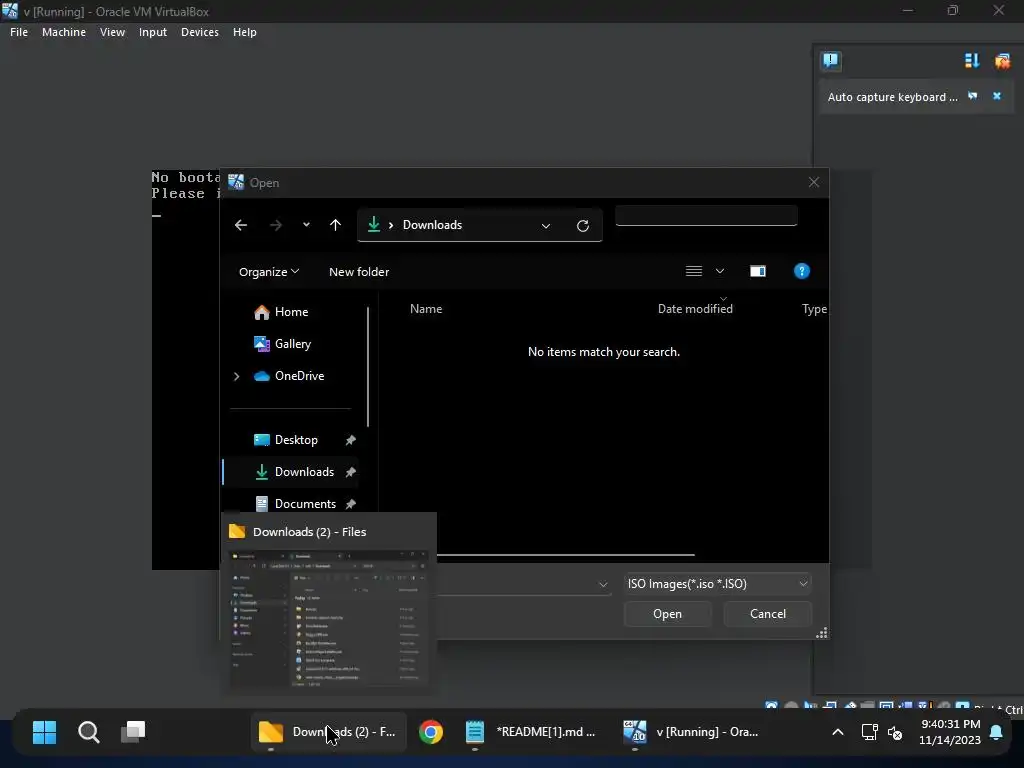Image resolution: width=1024 pixels, height=768 pixels.
Task: Go forward in the Open dialog
Action: (276, 225)
